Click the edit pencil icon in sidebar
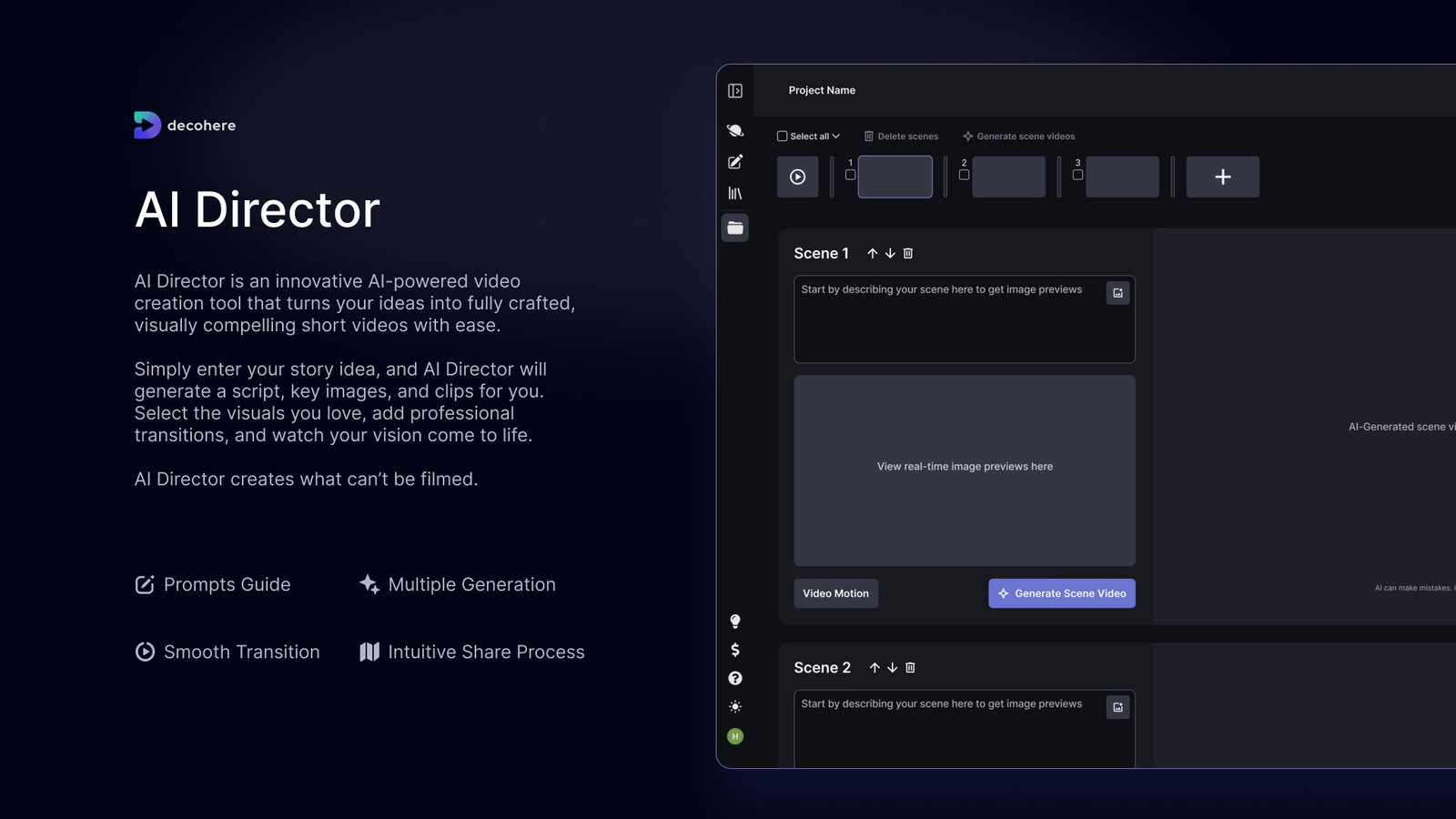Image resolution: width=1456 pixels, height=819 pixels. tap(735, 162)
